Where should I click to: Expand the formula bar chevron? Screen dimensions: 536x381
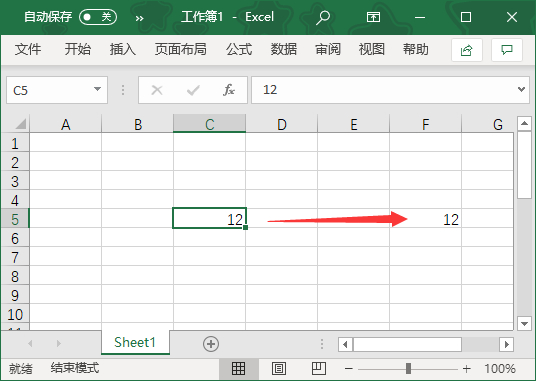(x=521, y=90)
